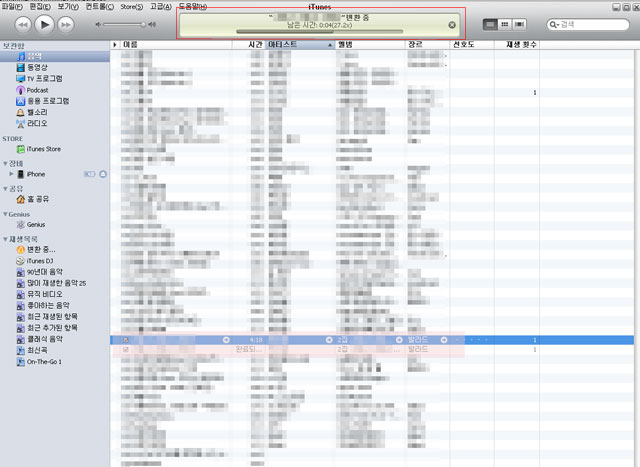Open the 클래식 음악 playlist
Screen dimensions: 640x467
click(x=40, y=339)
